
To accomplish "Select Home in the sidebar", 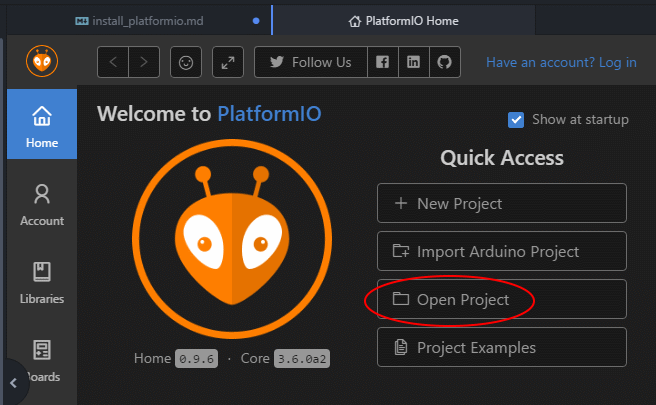I will [x=42, y=124].
